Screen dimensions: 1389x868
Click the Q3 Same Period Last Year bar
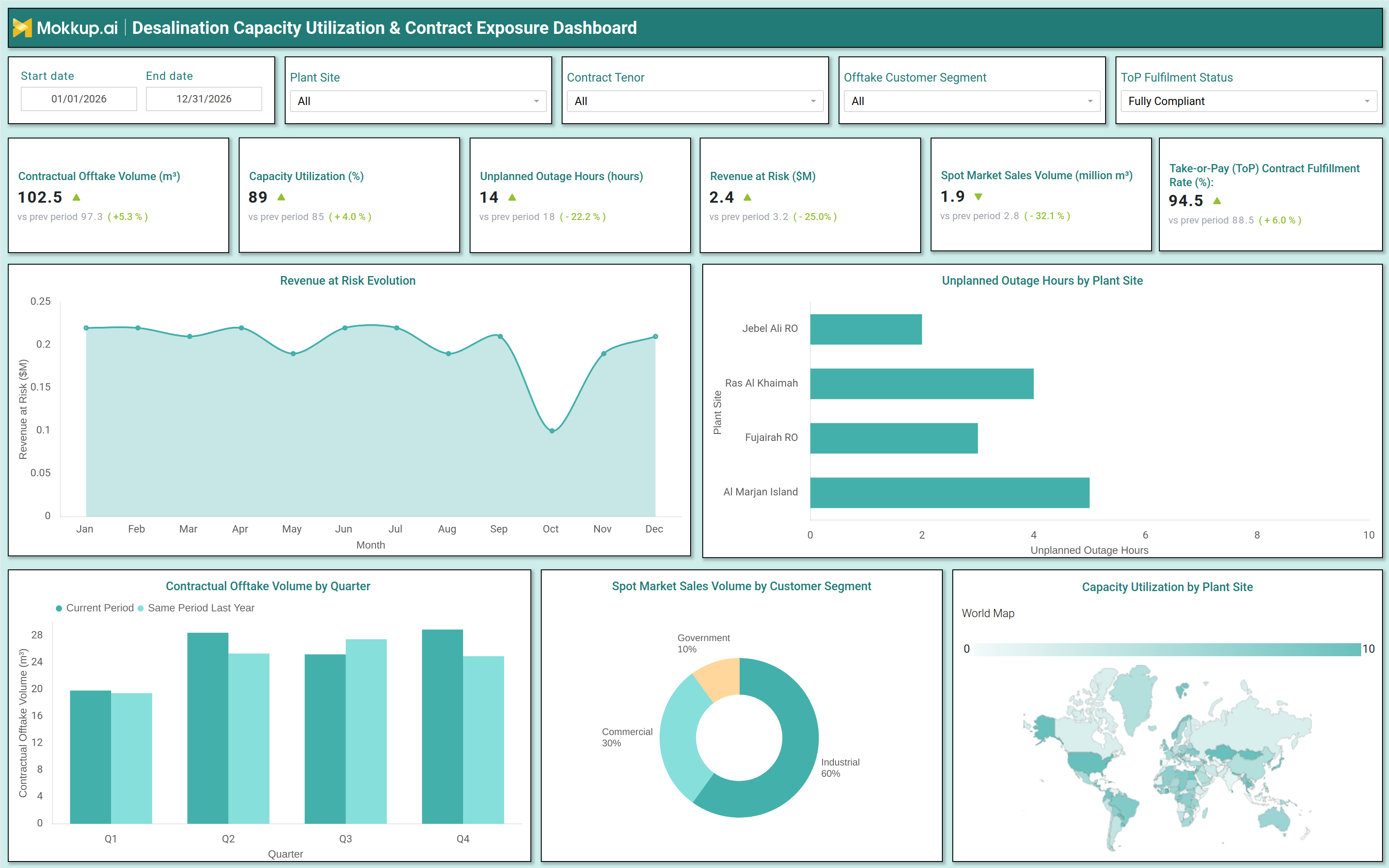click(366, 731)
